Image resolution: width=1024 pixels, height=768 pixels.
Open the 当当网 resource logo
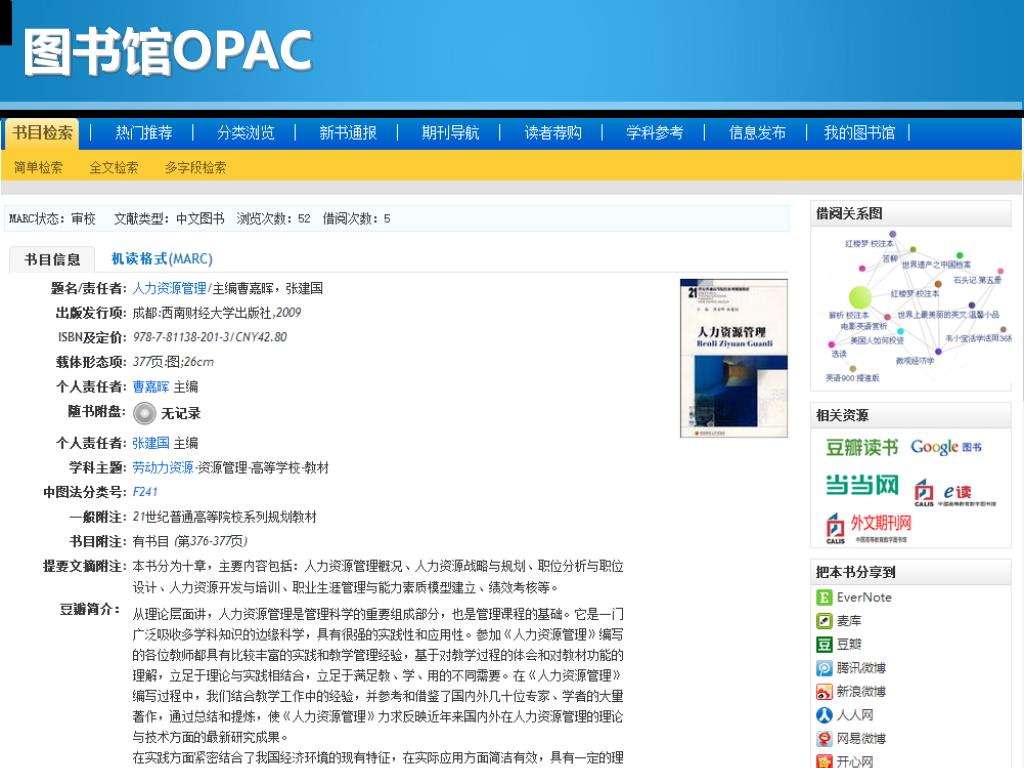point(862,485)
